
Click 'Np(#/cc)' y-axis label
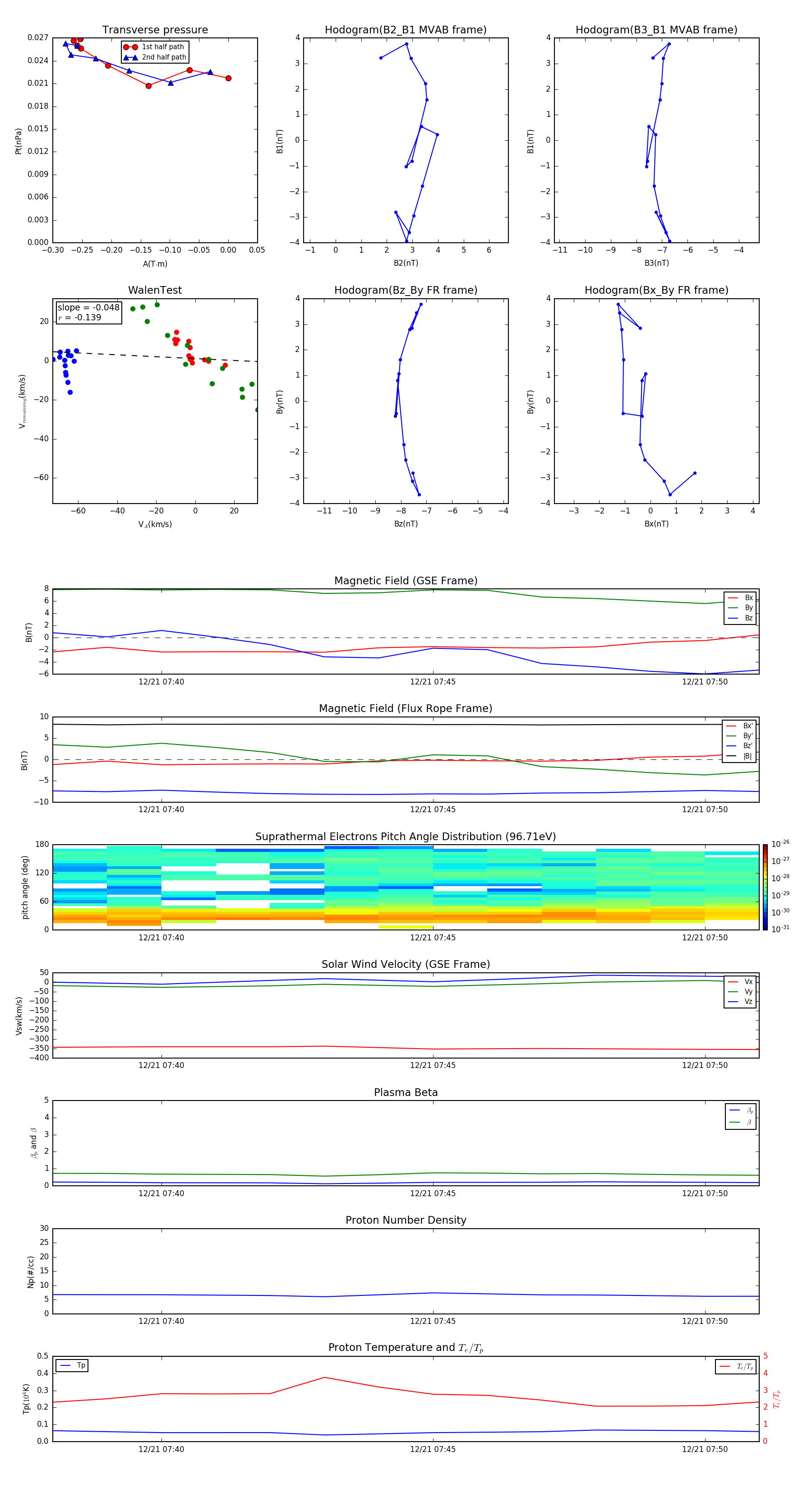pos(31,1271)
